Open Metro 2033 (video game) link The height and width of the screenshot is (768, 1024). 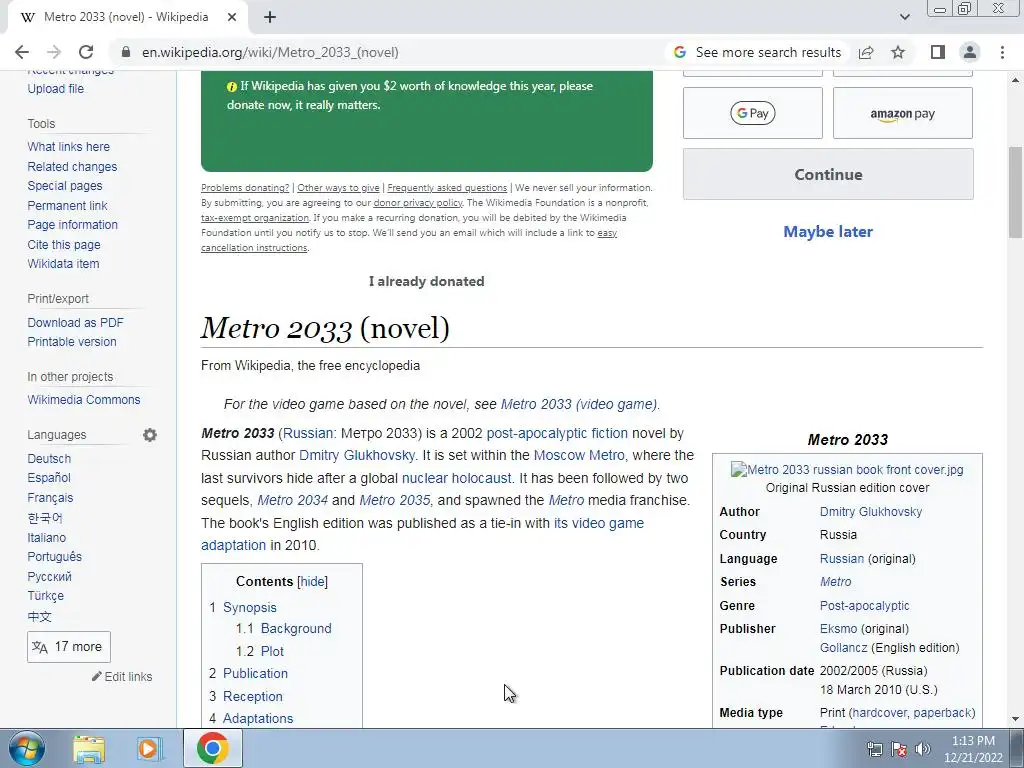tap(579, 404)
